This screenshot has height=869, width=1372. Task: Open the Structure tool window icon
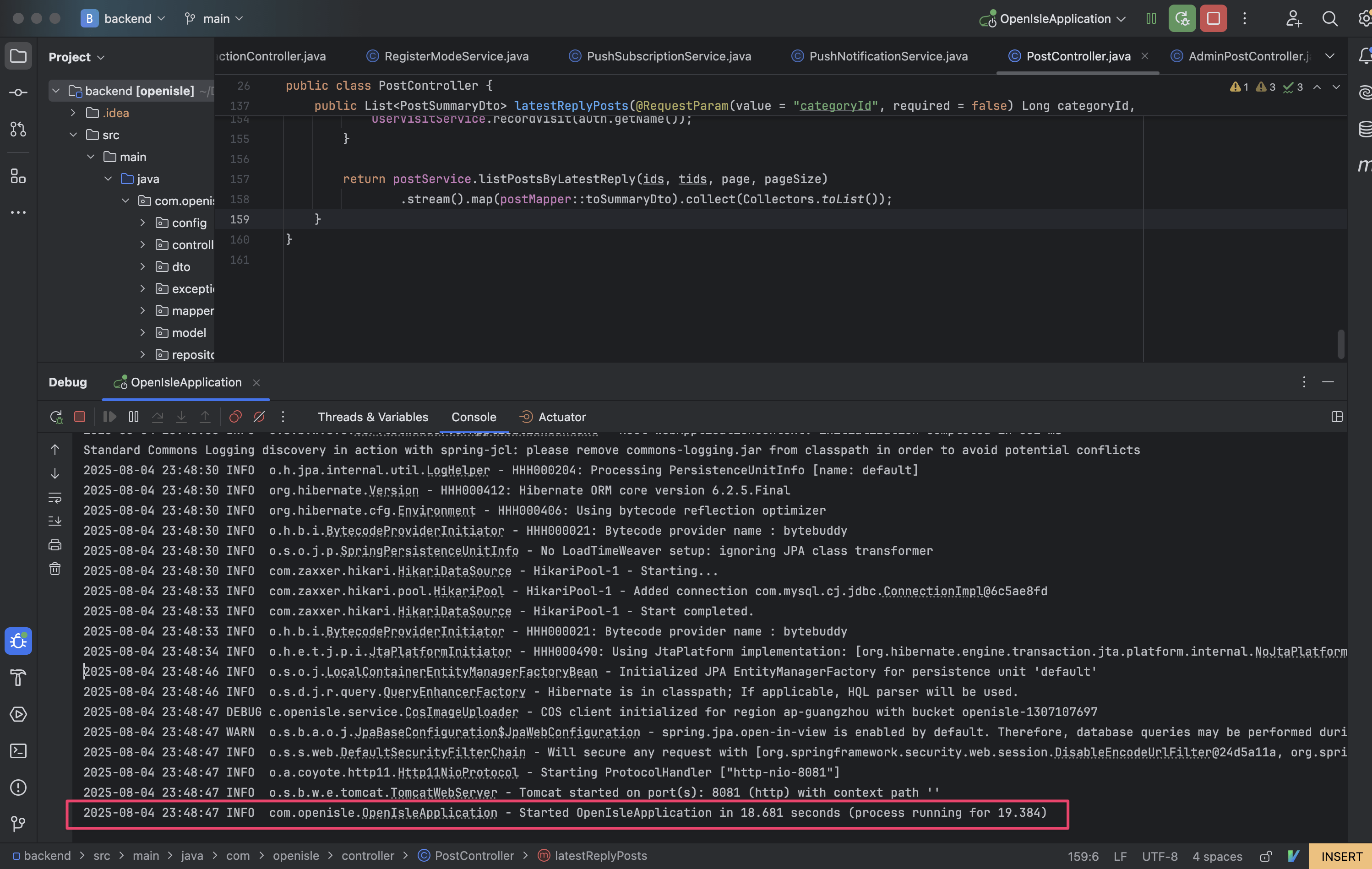coord(18,176)
